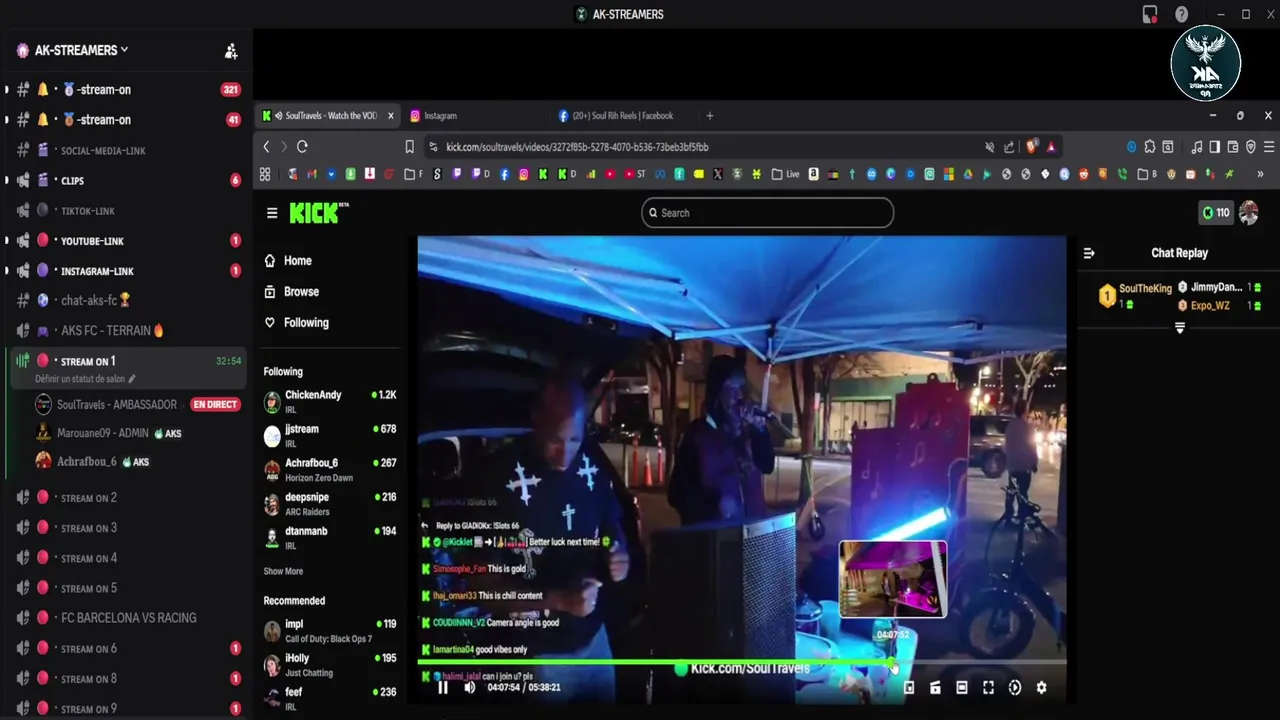Click Définir un statut de salon
Image resolution: width=1280 pixels, height=720 pixels.
(x=85, y=379)
